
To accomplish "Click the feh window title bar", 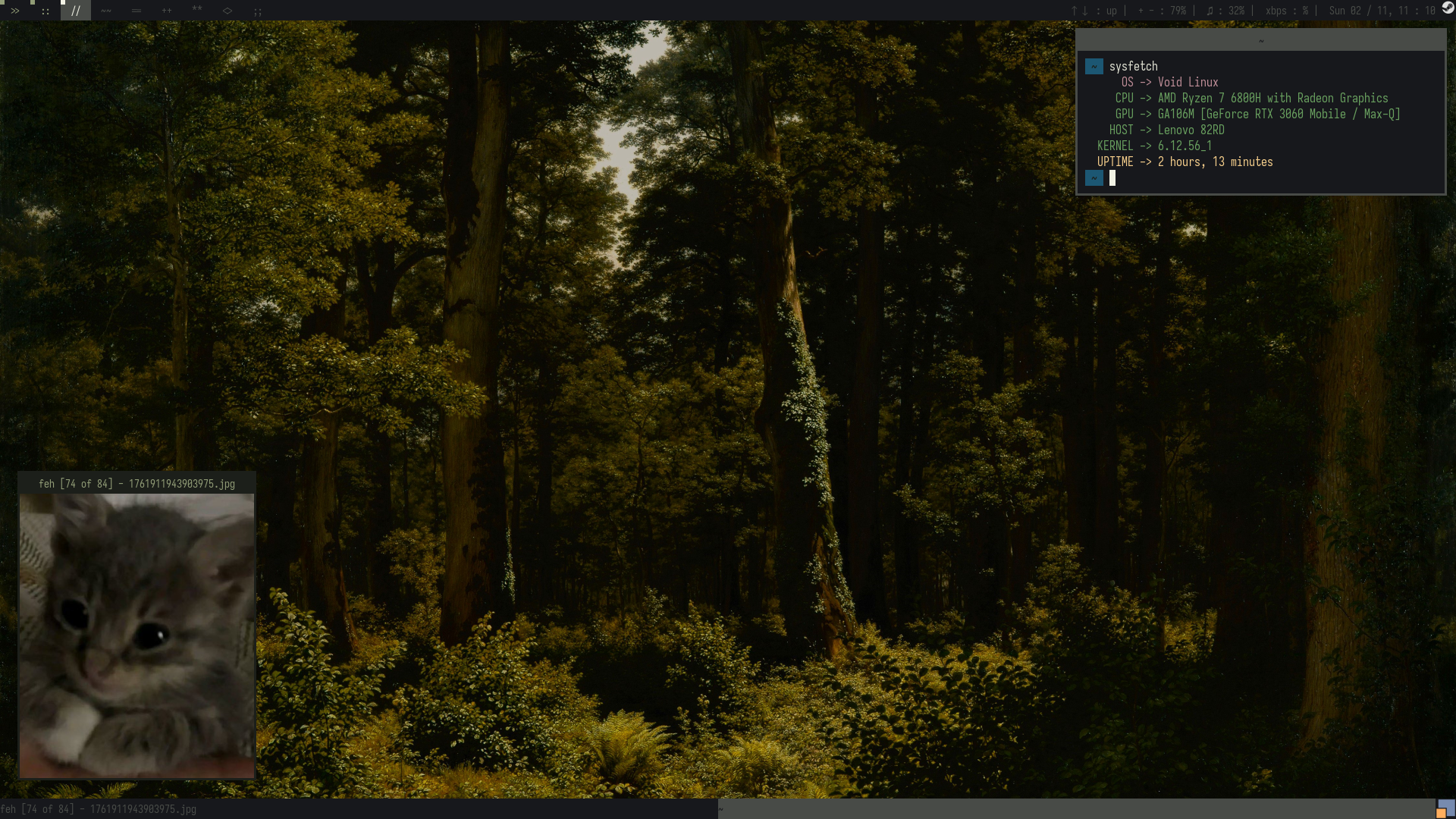I will [136, 483].
